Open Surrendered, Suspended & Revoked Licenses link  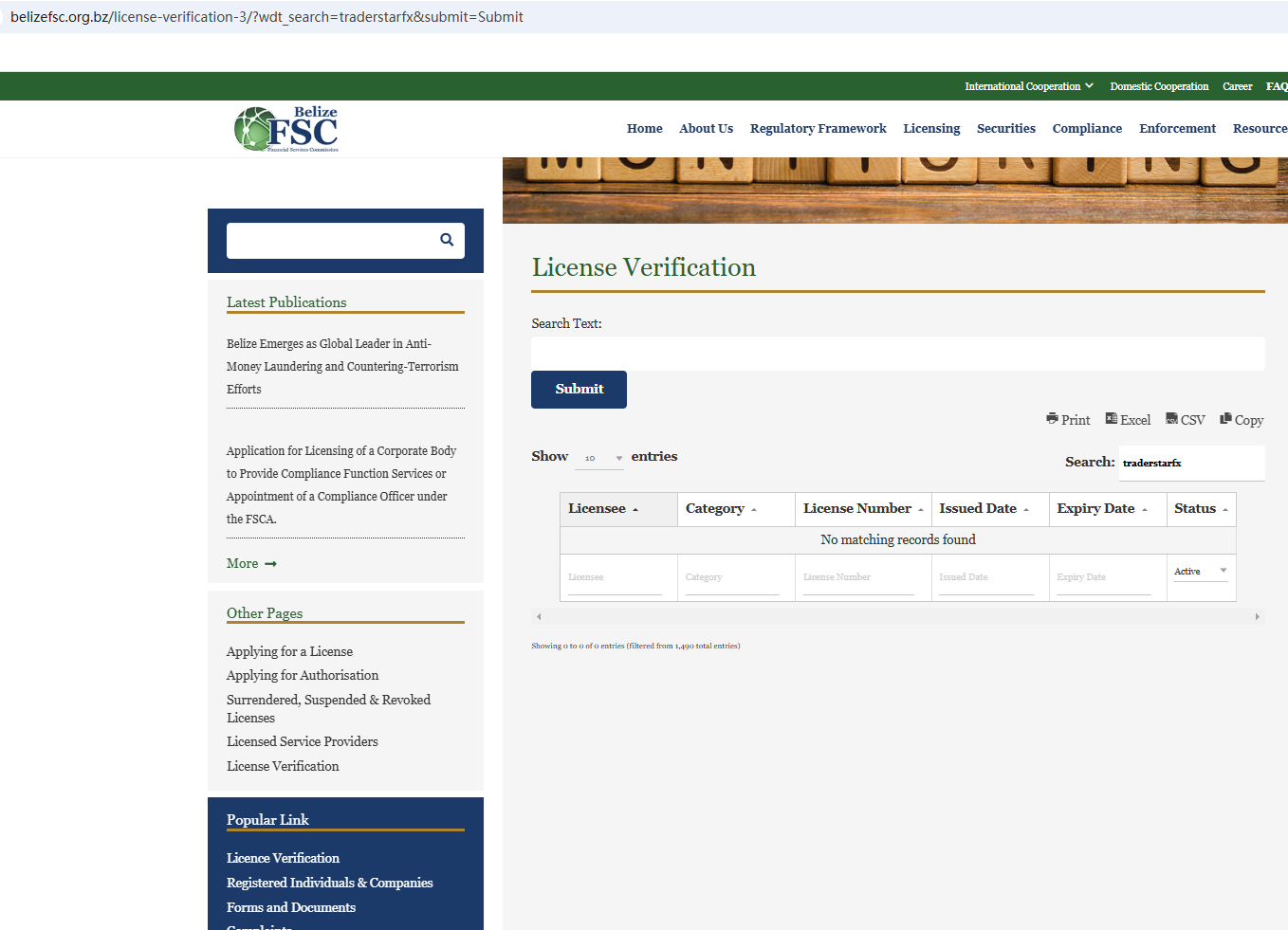(328, 708)
